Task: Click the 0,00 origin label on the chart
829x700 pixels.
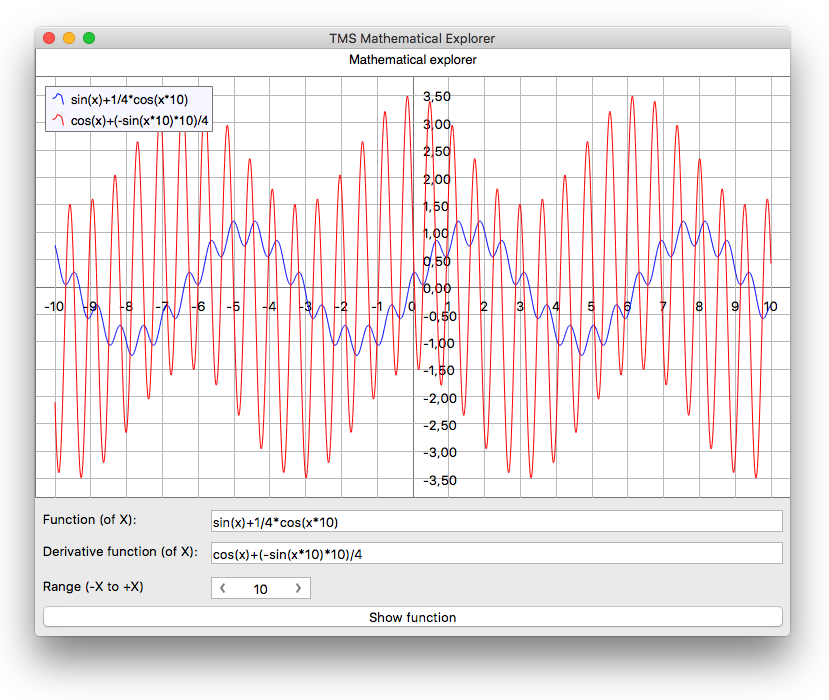Action: click(x=437, y=289)
